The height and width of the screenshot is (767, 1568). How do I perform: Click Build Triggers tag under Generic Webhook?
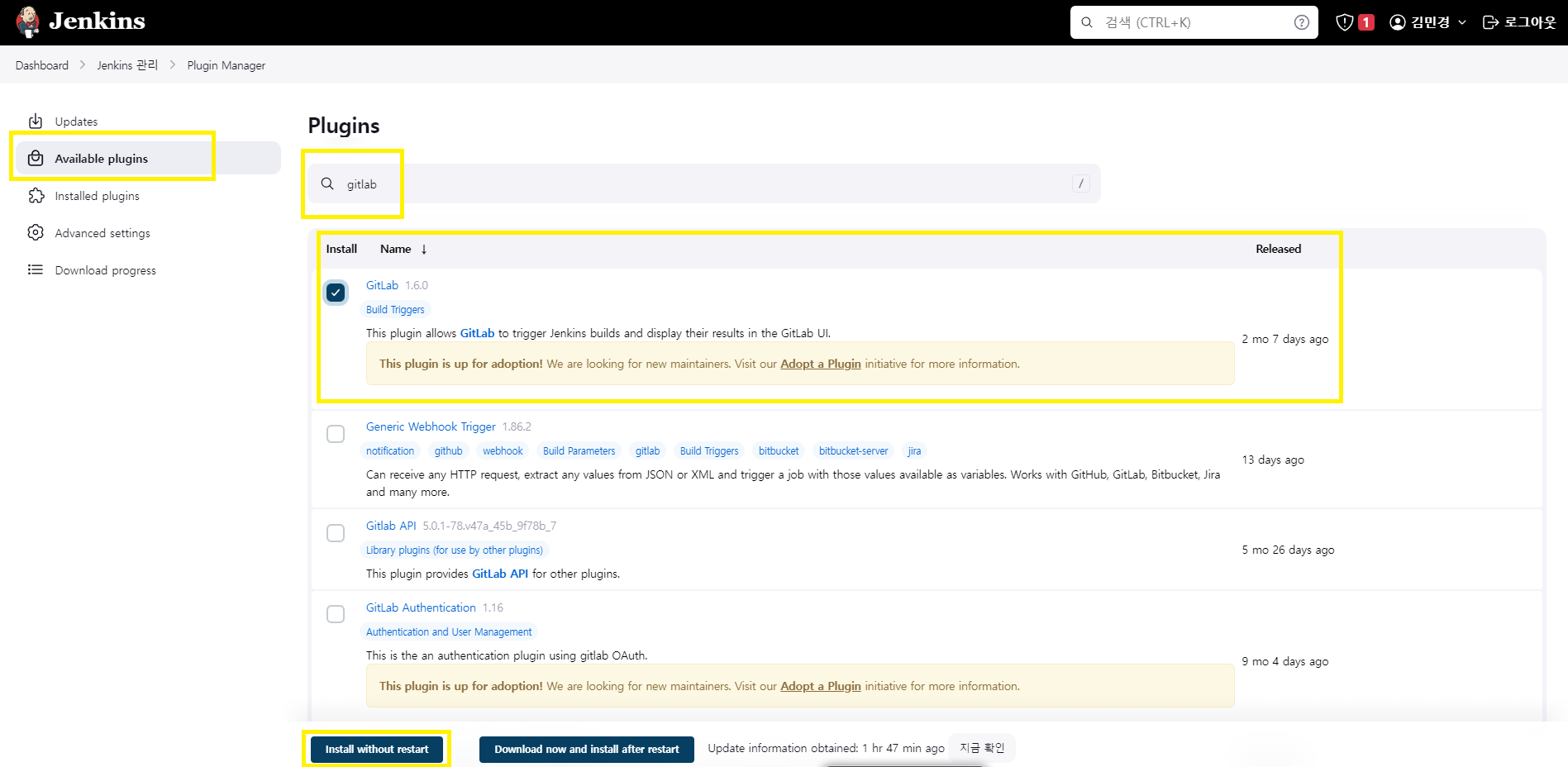709,451
